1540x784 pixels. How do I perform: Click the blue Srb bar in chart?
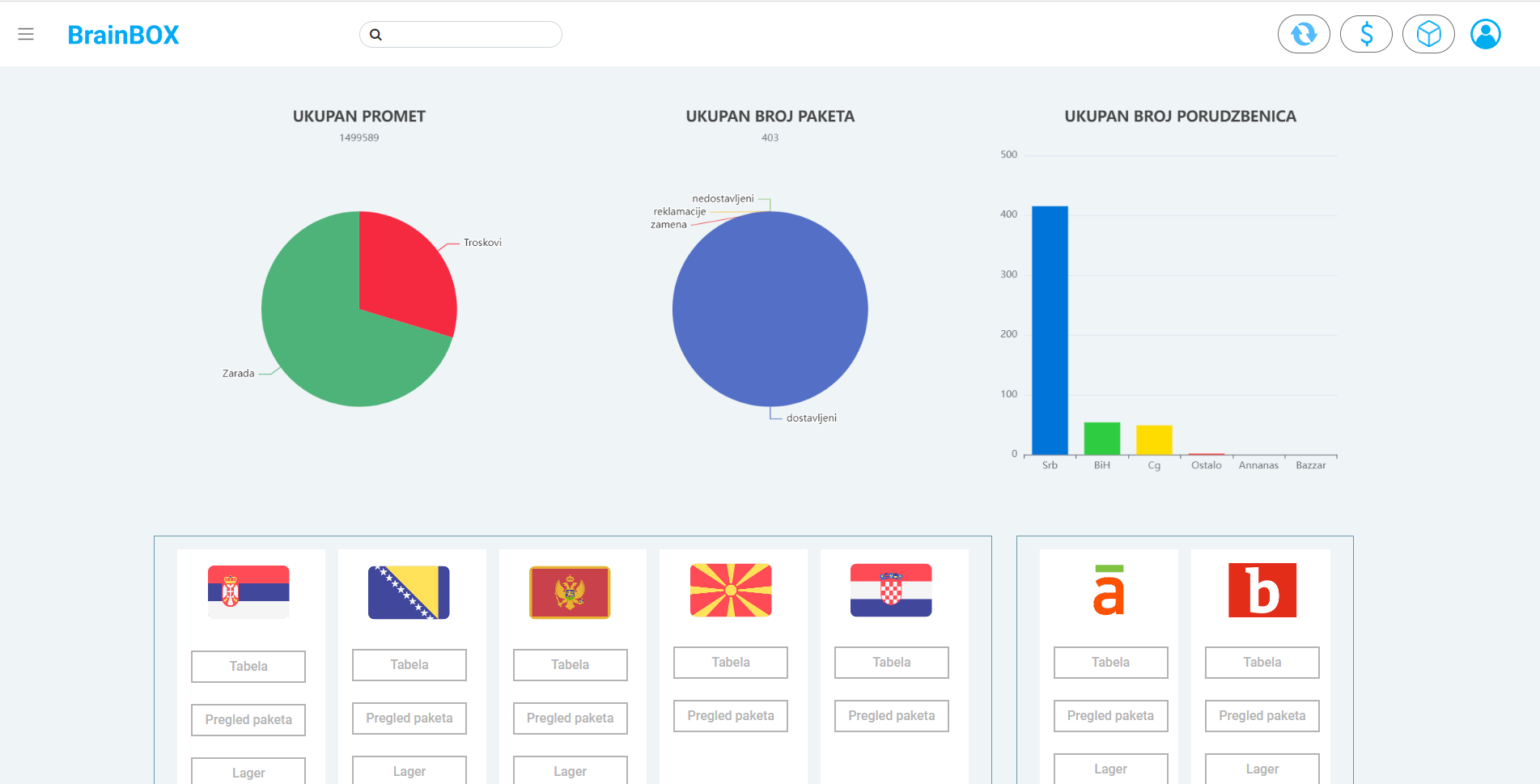[1050, 330]
